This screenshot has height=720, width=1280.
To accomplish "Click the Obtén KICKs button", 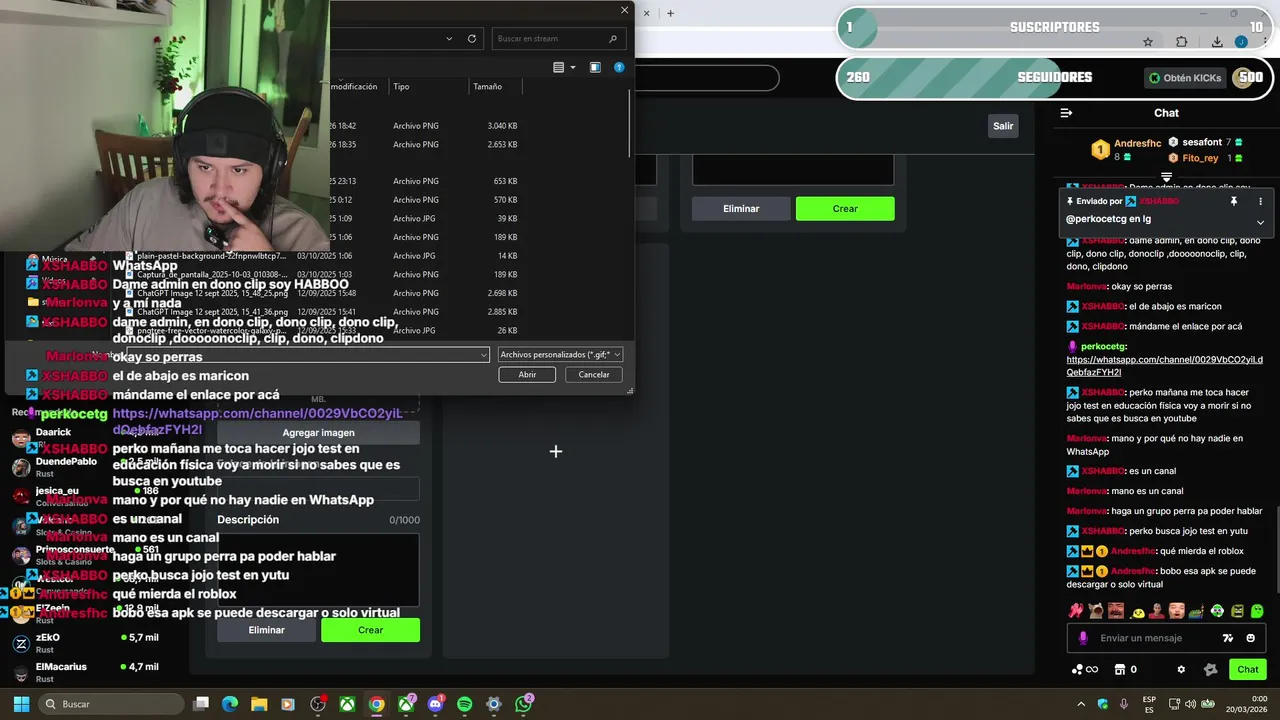I will 1186,78.
